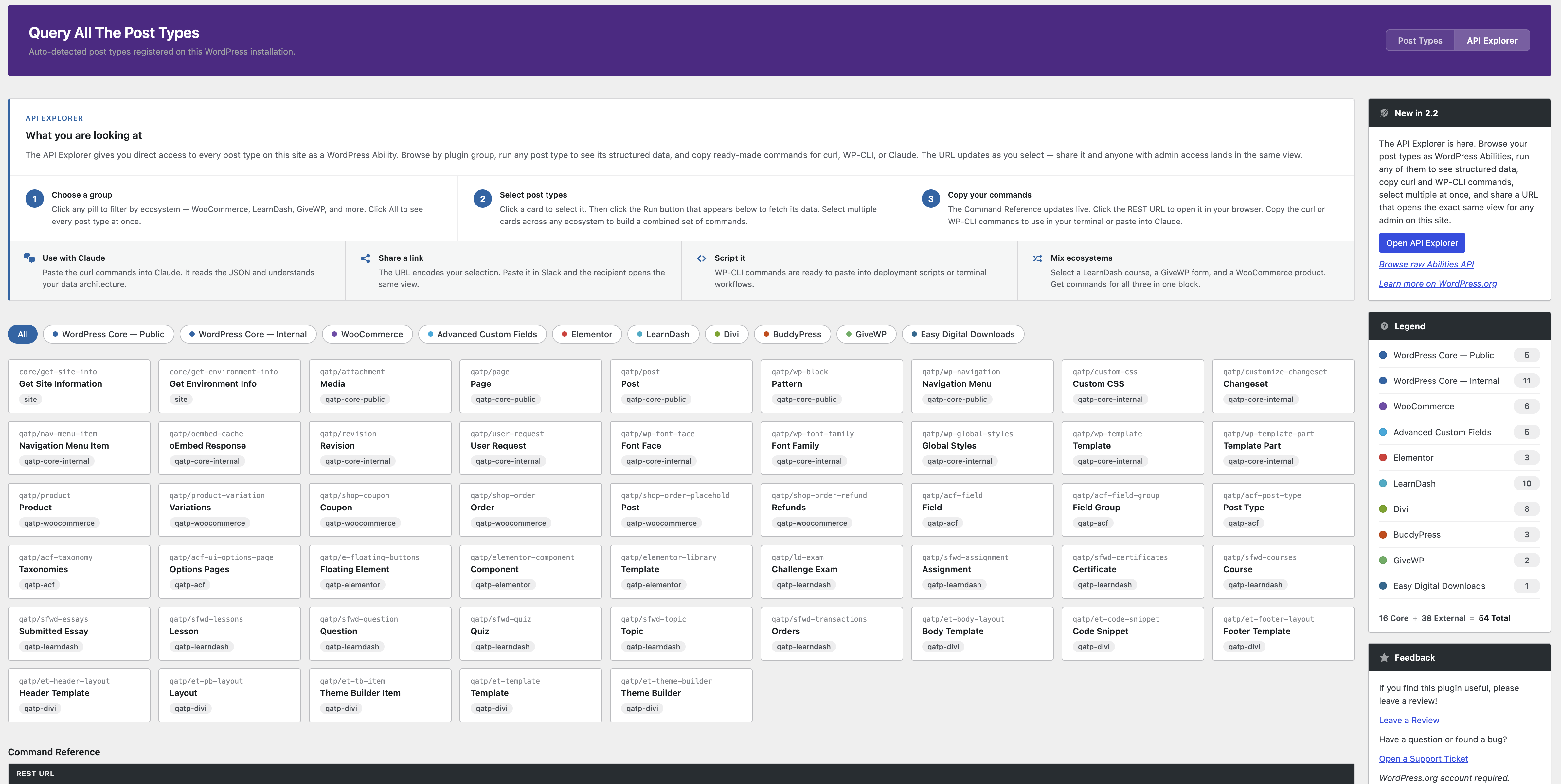Click the Use with Claude icon

tap(30, 258)
